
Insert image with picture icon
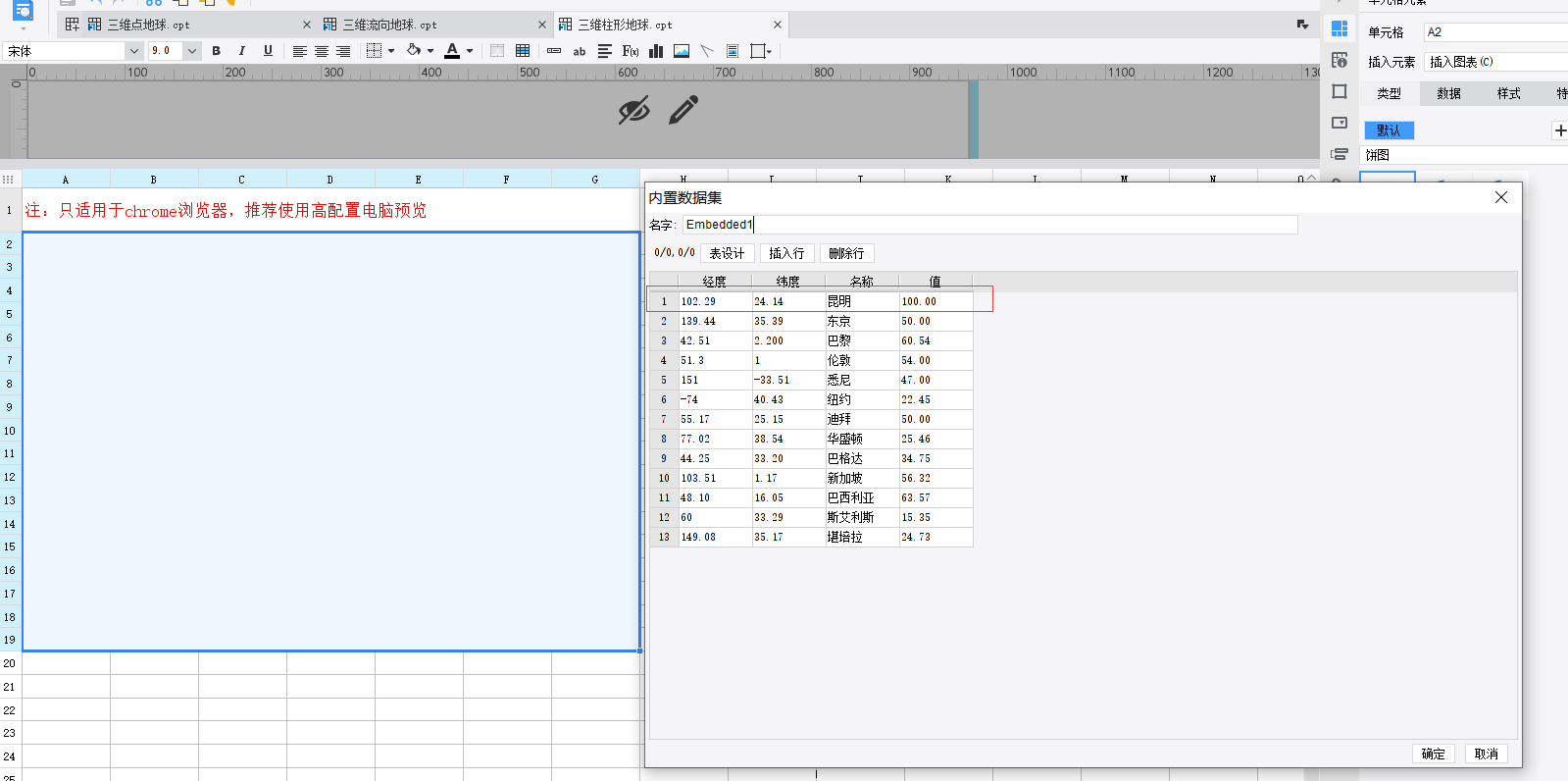click(x=682, y=51)
